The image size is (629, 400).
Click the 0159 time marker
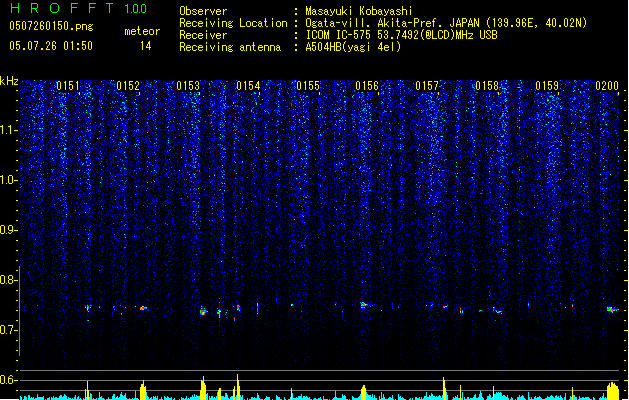coord(547,86)
